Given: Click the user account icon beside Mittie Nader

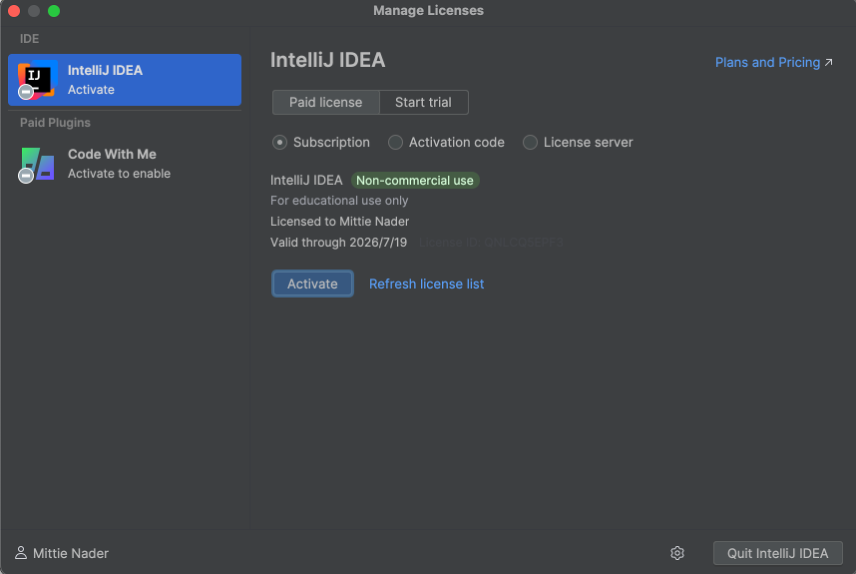Looking at the screenshot, I should tap(21, 553).
